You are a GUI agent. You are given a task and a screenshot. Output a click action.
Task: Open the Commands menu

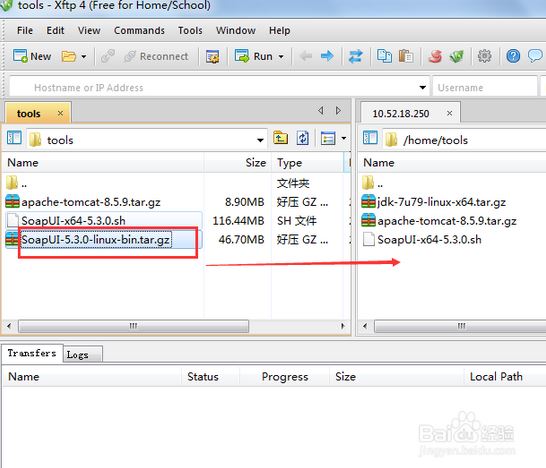click(x=139, y=31)
